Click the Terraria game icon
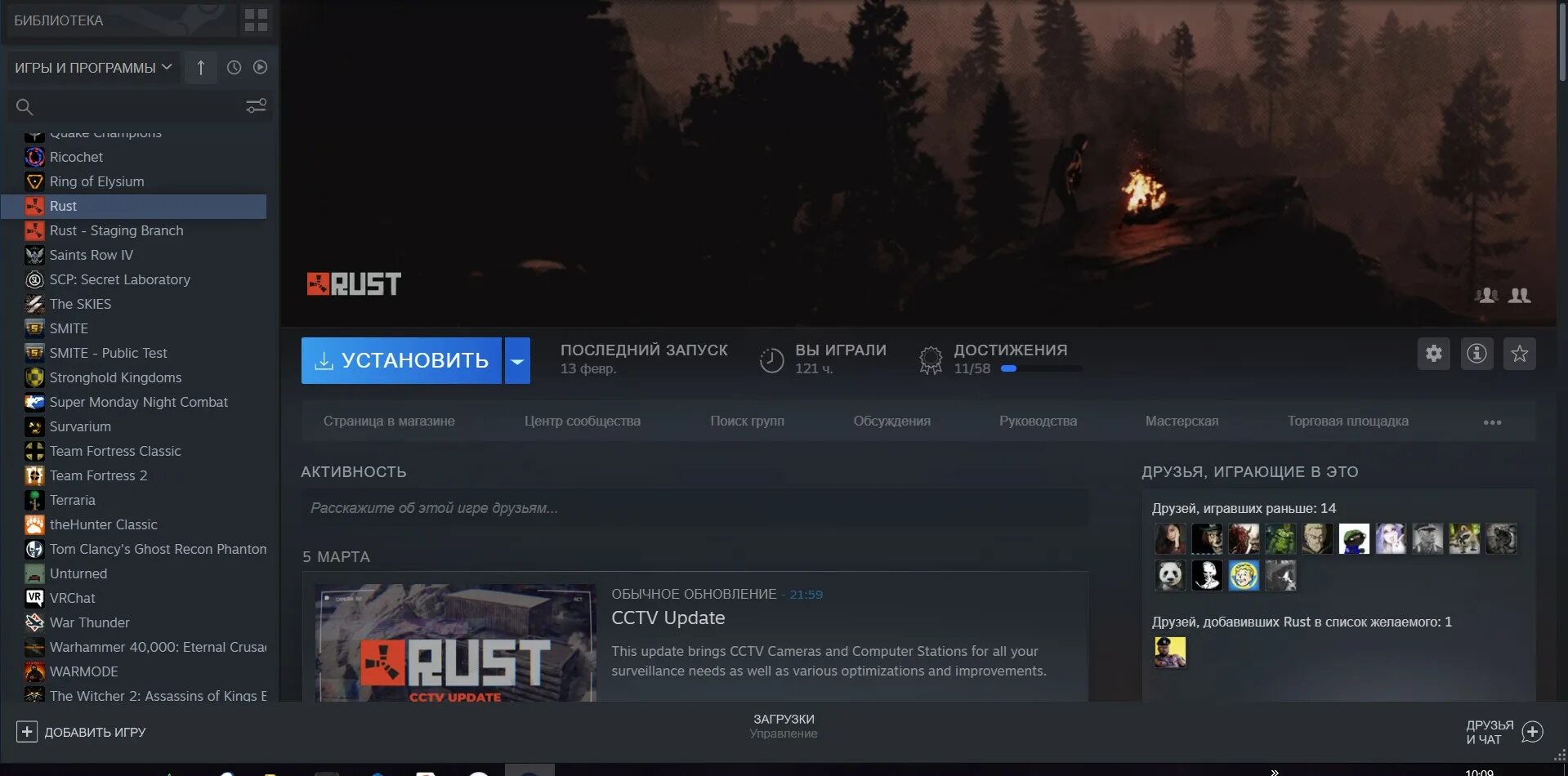Viewport: 1568px width, 776px height. coord(34,500)
